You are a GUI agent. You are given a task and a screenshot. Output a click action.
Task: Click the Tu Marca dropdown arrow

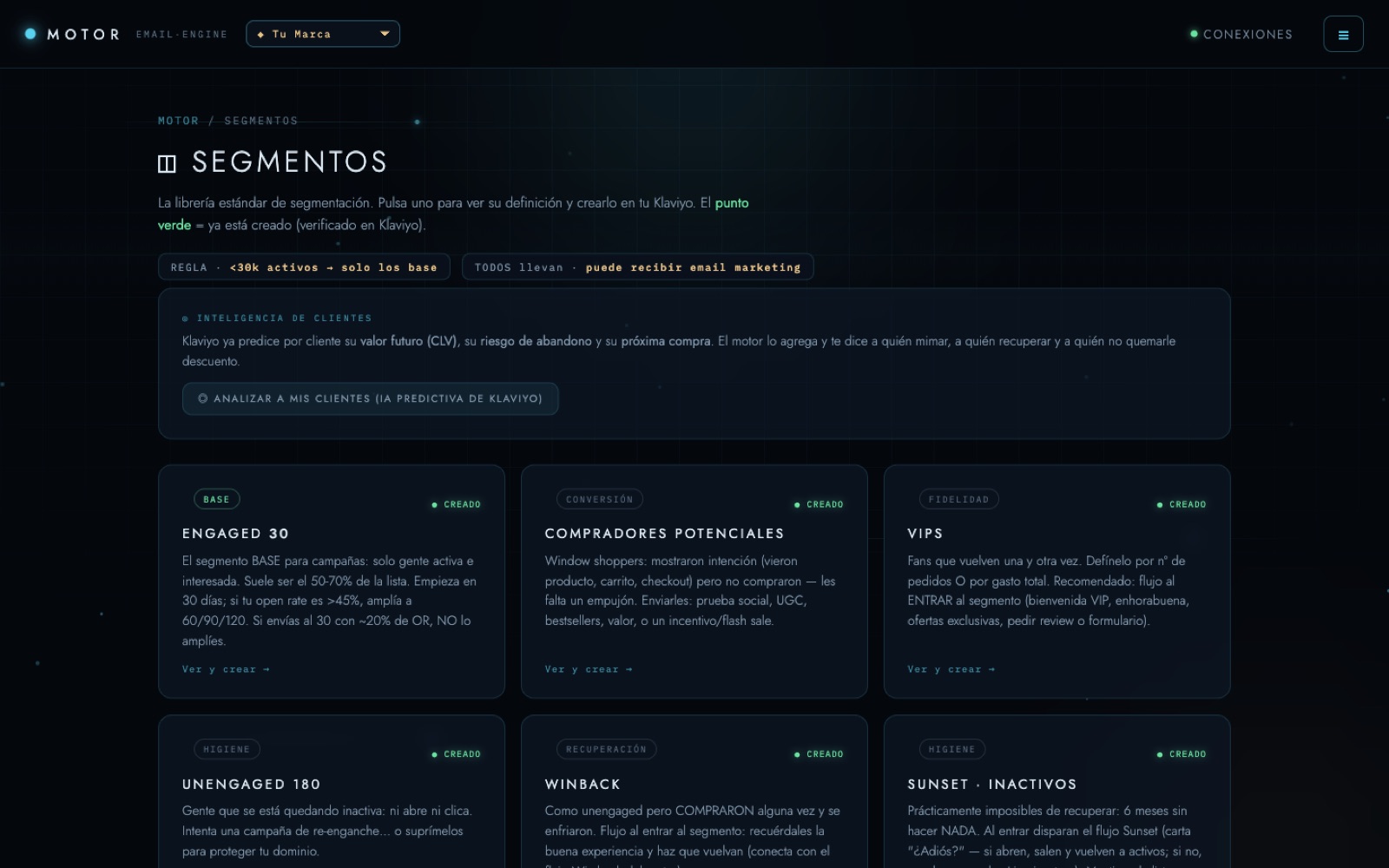tap(385, 34)
